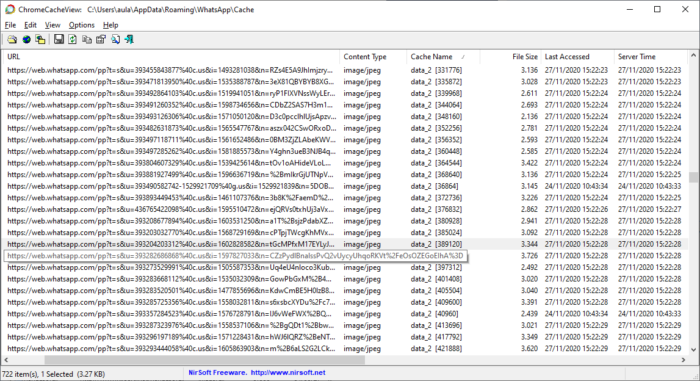Select the row with cache name data_2 [40960]
The image size is (700, 381).
[345, 314]
